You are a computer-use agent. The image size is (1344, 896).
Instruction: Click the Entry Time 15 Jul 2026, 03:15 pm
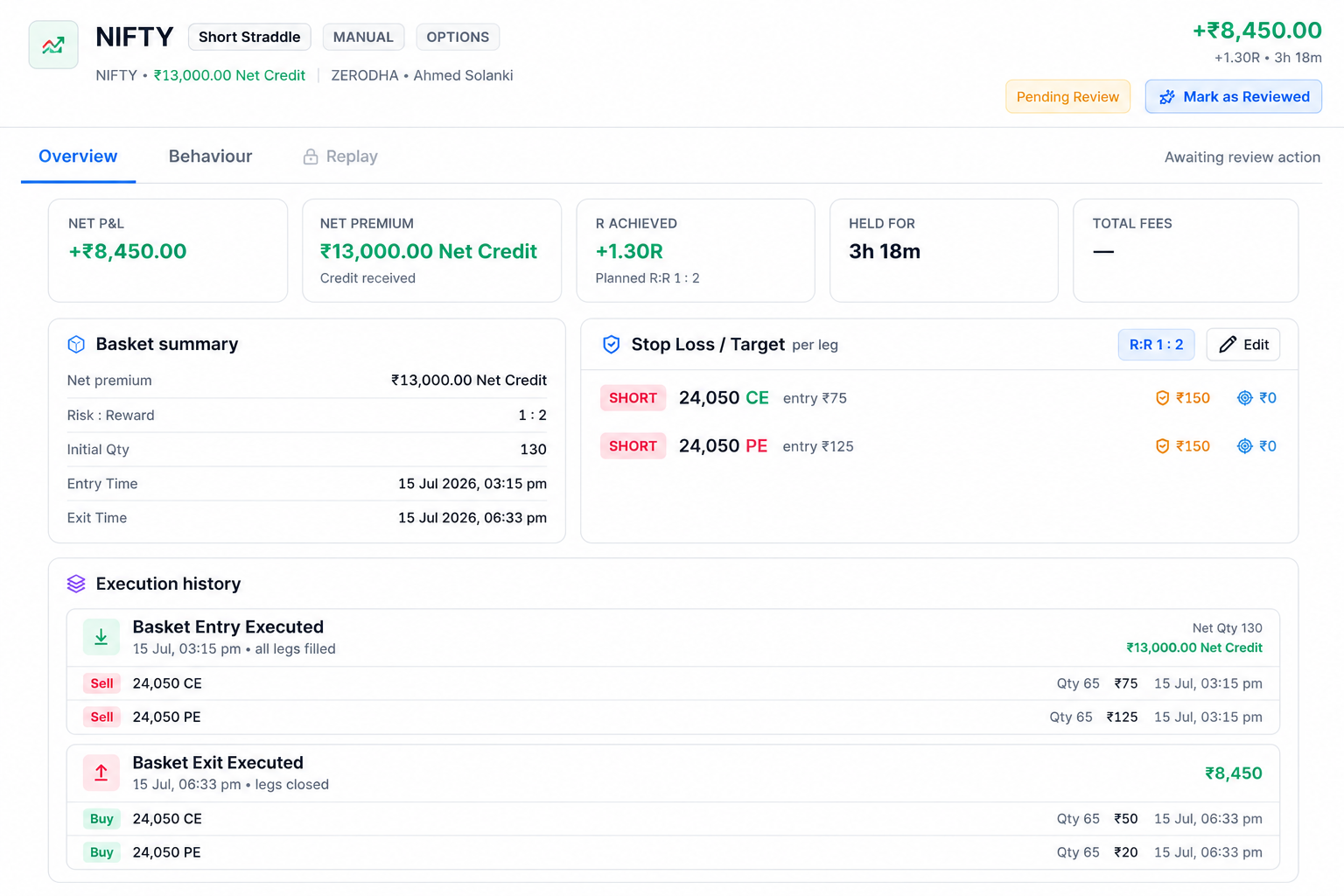472,484
